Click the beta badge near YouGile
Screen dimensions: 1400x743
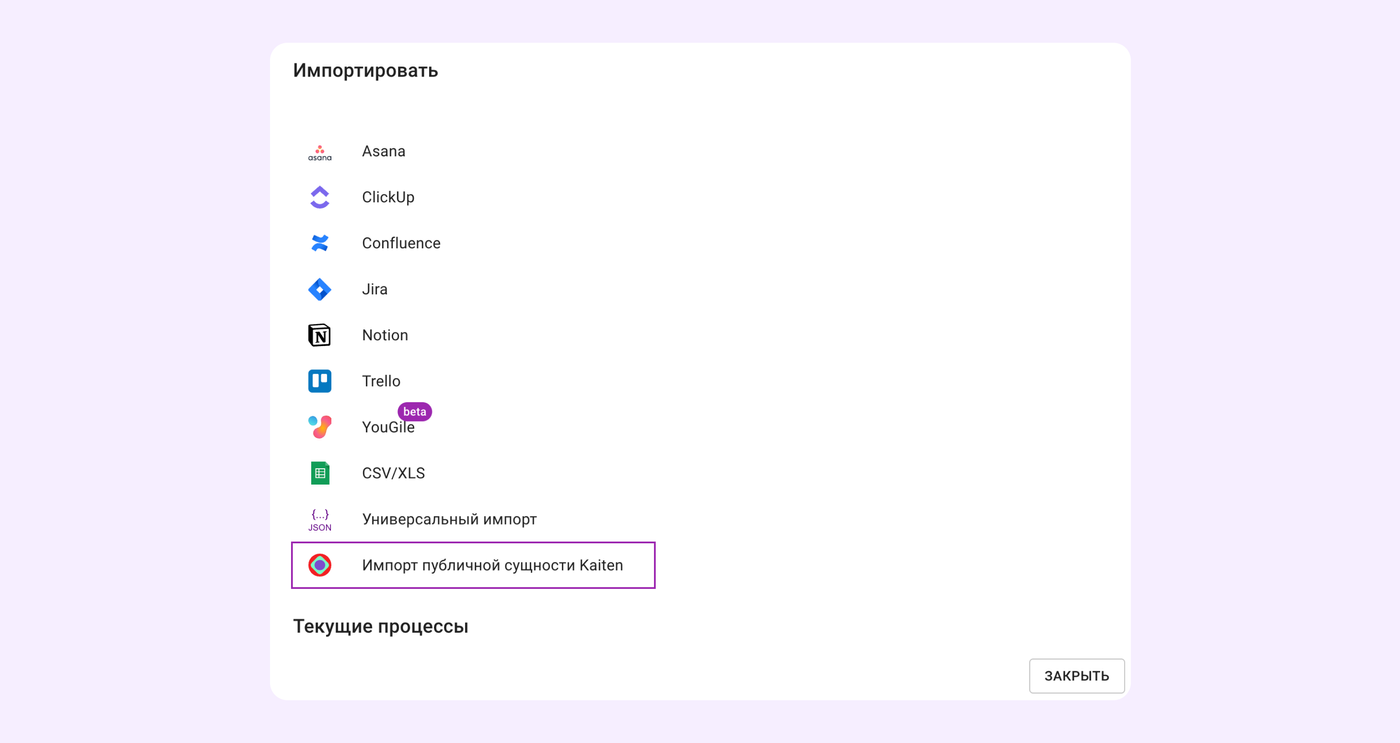point(415,412)
